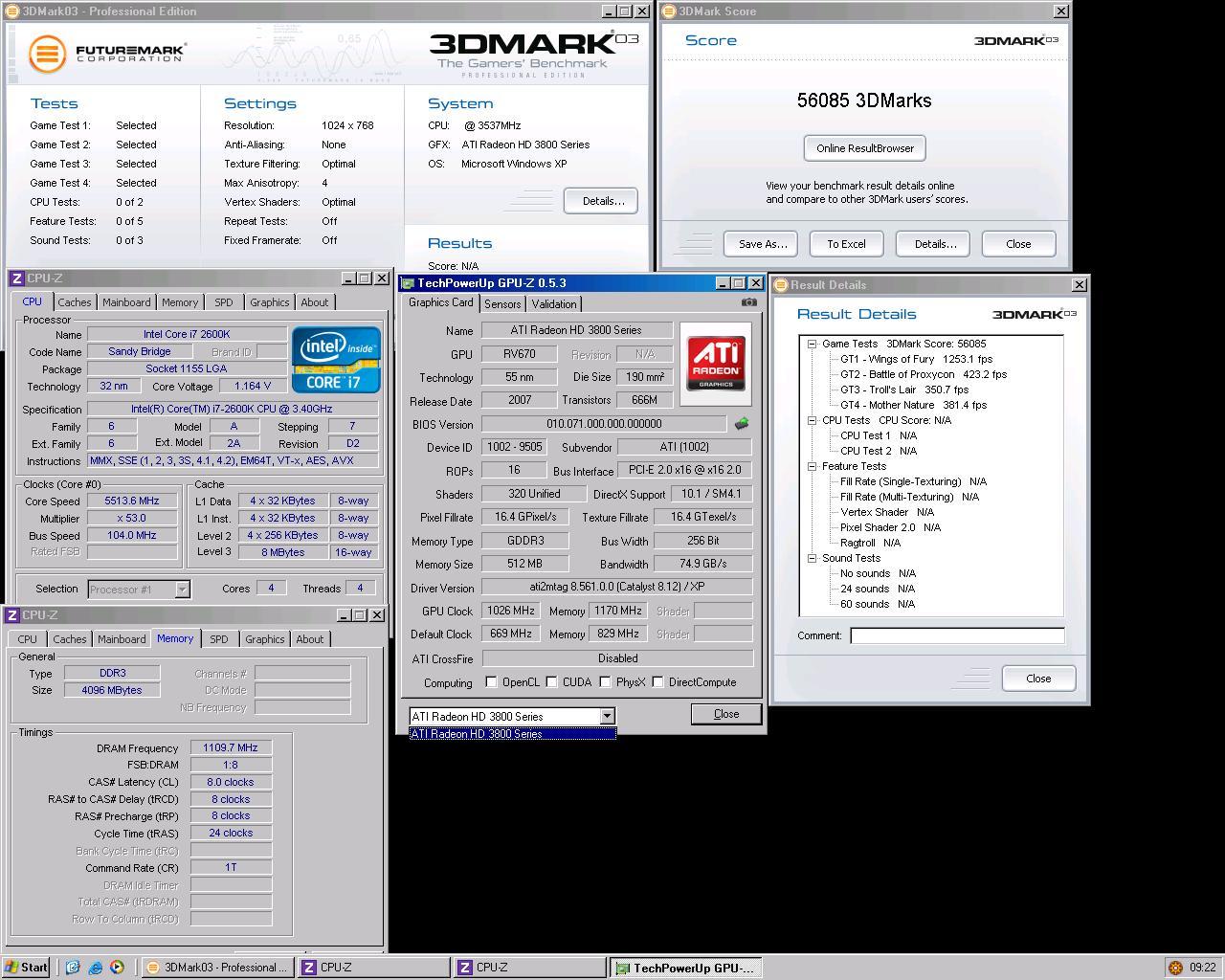Click the To Excel button
This screenshot has width=1225, height=980.
[x=847, y=244]
